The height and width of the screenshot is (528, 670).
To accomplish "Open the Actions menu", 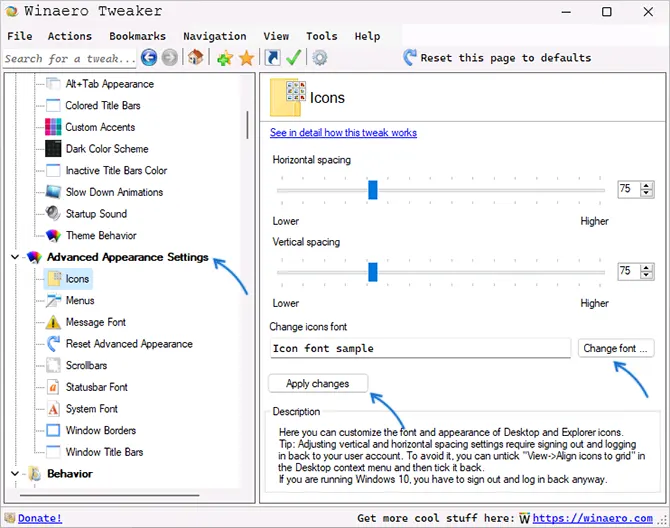I will click(x=70, y=36).
